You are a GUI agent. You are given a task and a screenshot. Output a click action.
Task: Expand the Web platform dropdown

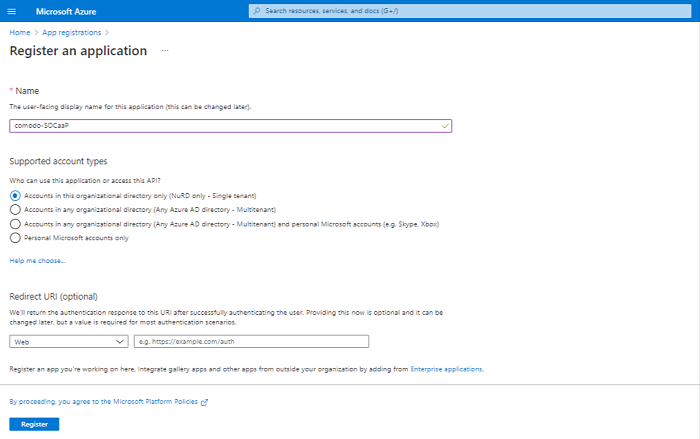point(69,342)
